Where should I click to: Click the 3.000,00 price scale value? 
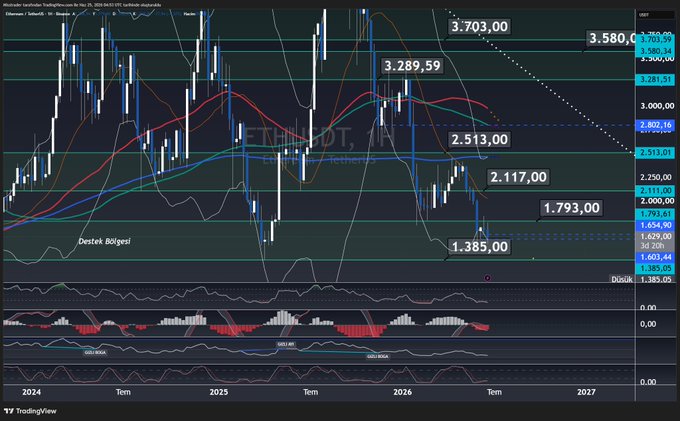click(x=657, y=106)
